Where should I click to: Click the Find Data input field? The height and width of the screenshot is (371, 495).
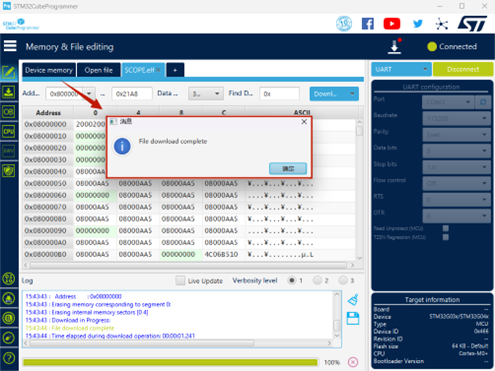[x=279, y=94]
